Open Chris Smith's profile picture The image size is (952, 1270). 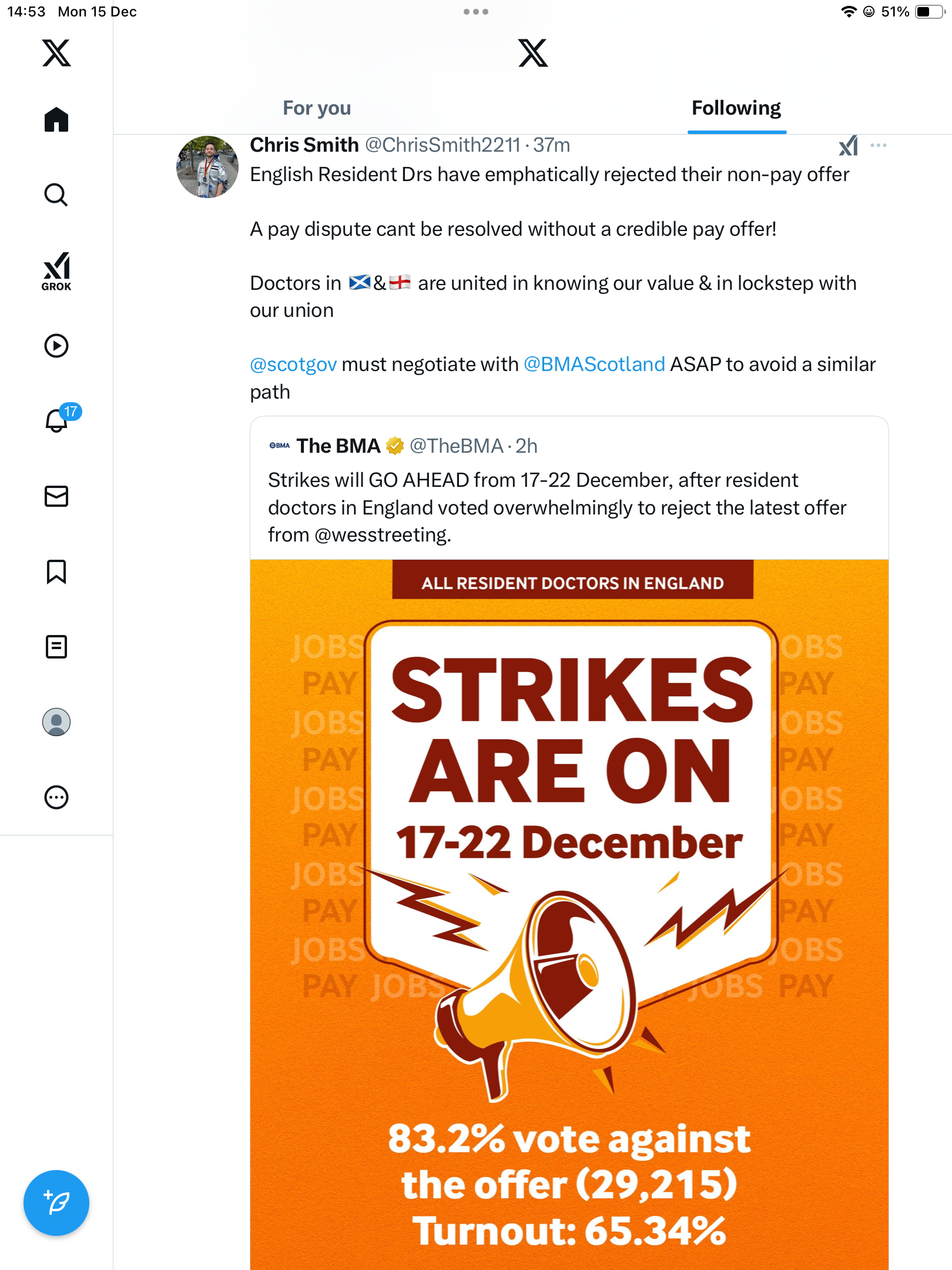click(207, 167)
